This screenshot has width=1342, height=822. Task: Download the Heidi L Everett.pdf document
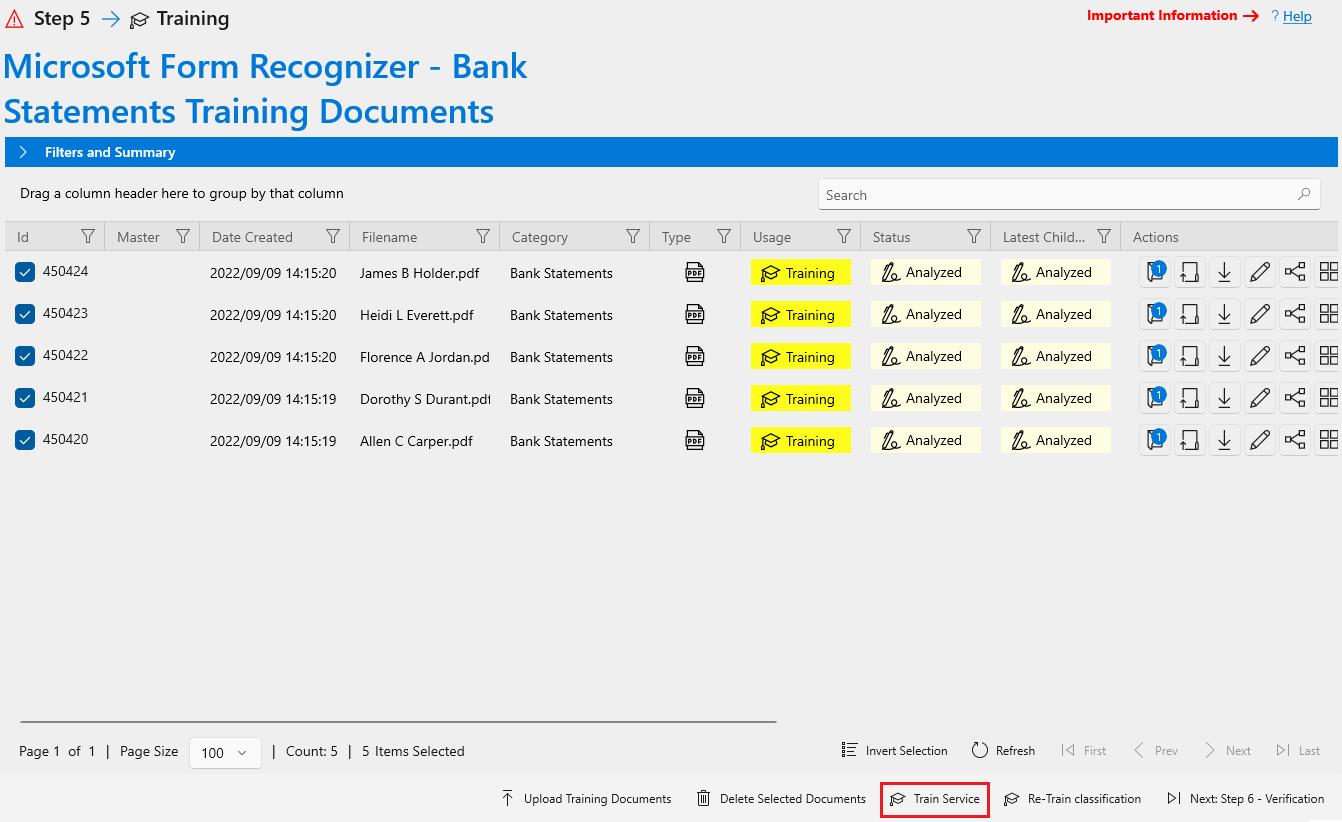(1225, 314)
